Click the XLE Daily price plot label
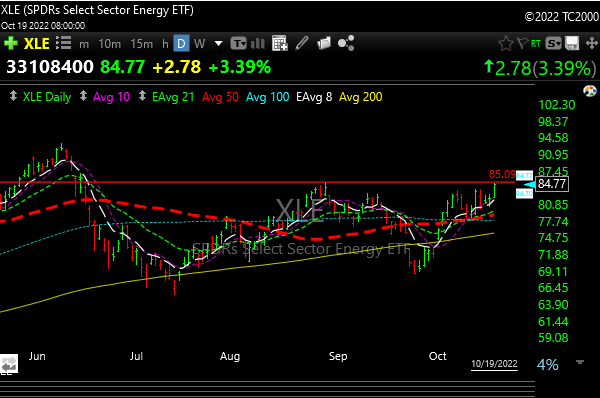The image size is (600, 398). 47,97
